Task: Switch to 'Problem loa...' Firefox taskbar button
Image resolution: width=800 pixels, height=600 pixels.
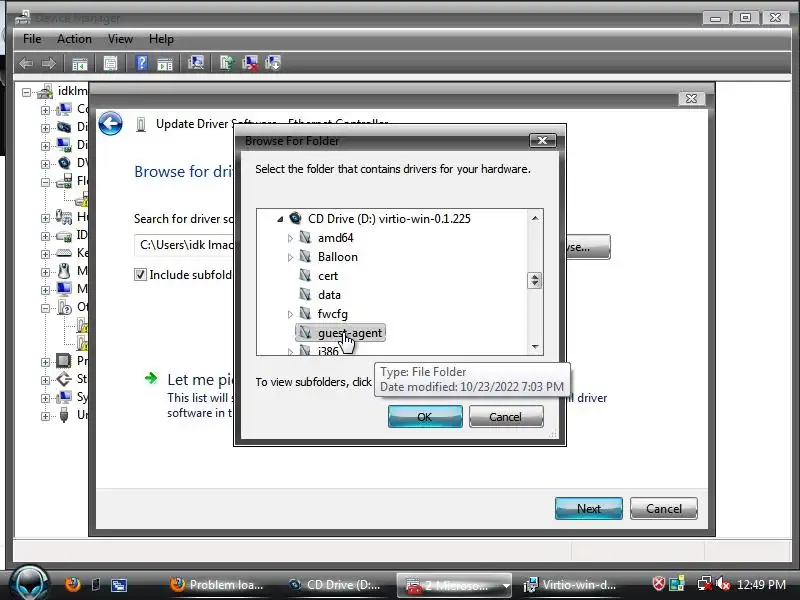Action: coord(217,585)
